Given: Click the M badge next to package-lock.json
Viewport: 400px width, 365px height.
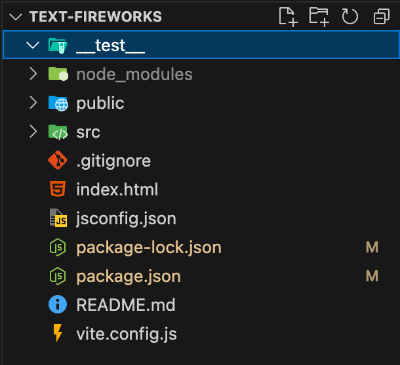Looking at the screenshot, I should [372, 247].
